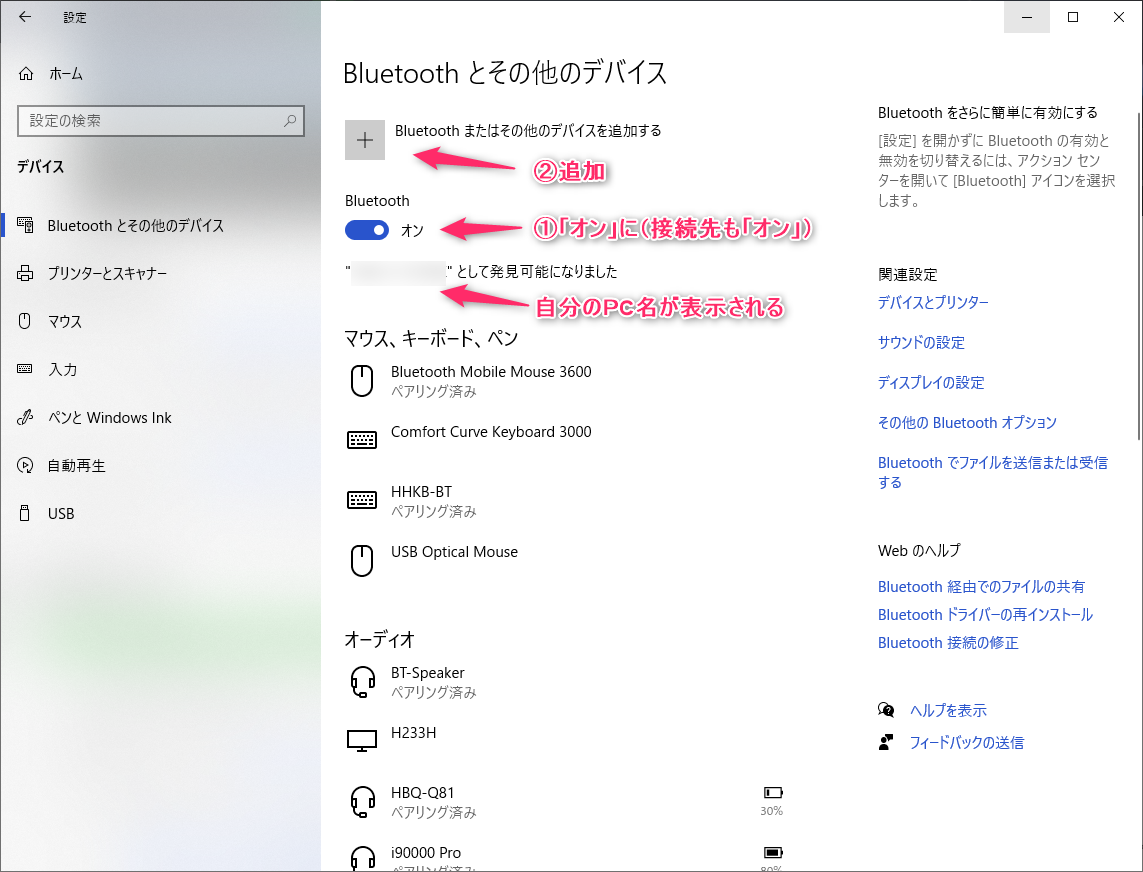Image resolution: width=1143 pixels, height=872 pixels.
Task: Go back with the arrow icon
Action: [x=25, y=17]
